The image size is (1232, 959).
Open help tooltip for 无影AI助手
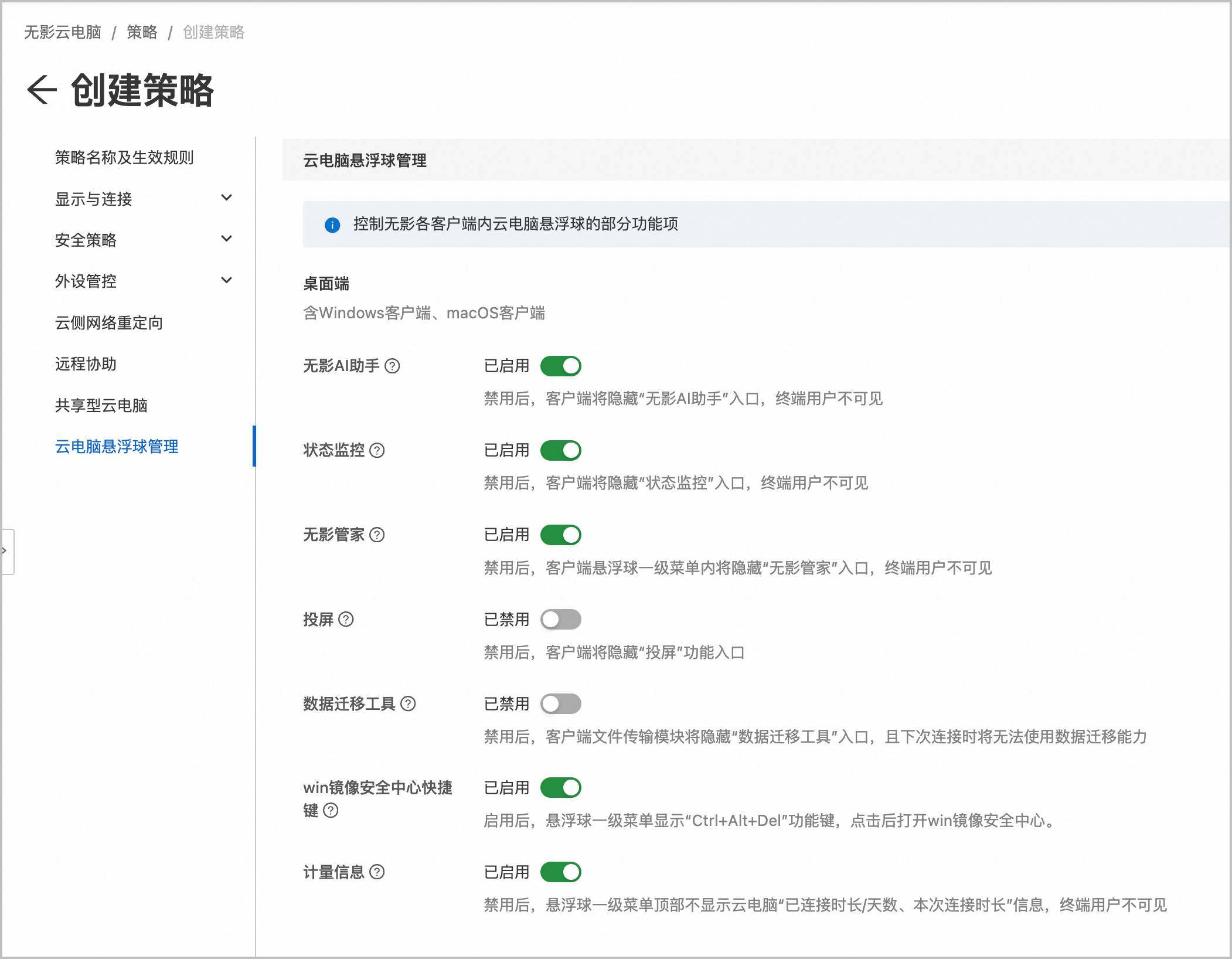pos(392,366)
